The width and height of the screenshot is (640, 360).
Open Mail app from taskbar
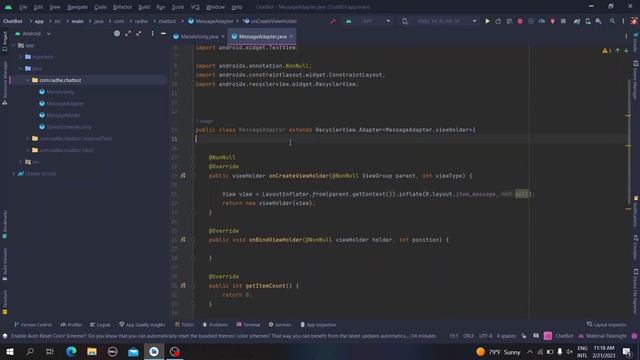click(x=133, y=351)
